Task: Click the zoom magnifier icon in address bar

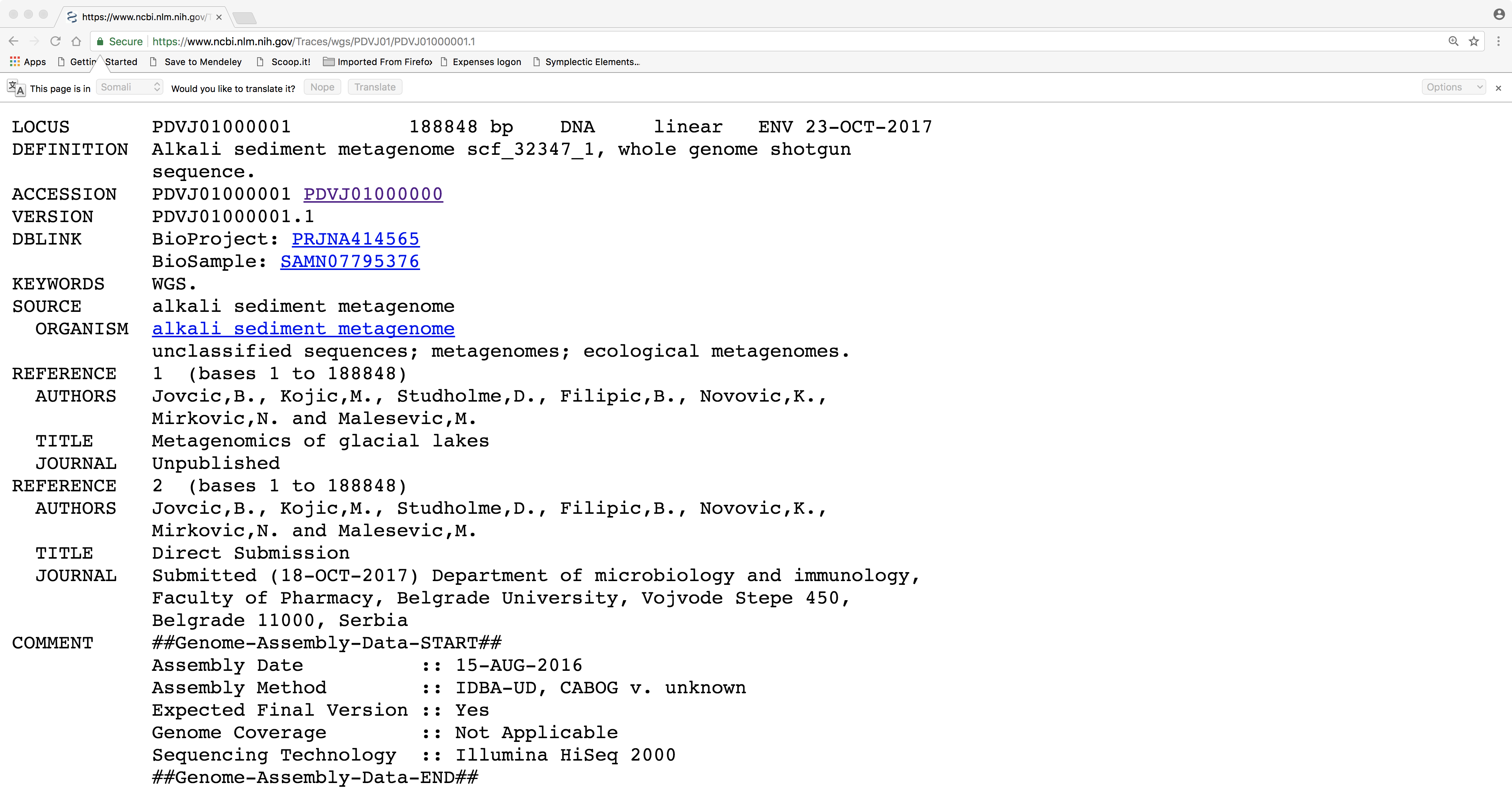Action: (x=1453, y=41)
